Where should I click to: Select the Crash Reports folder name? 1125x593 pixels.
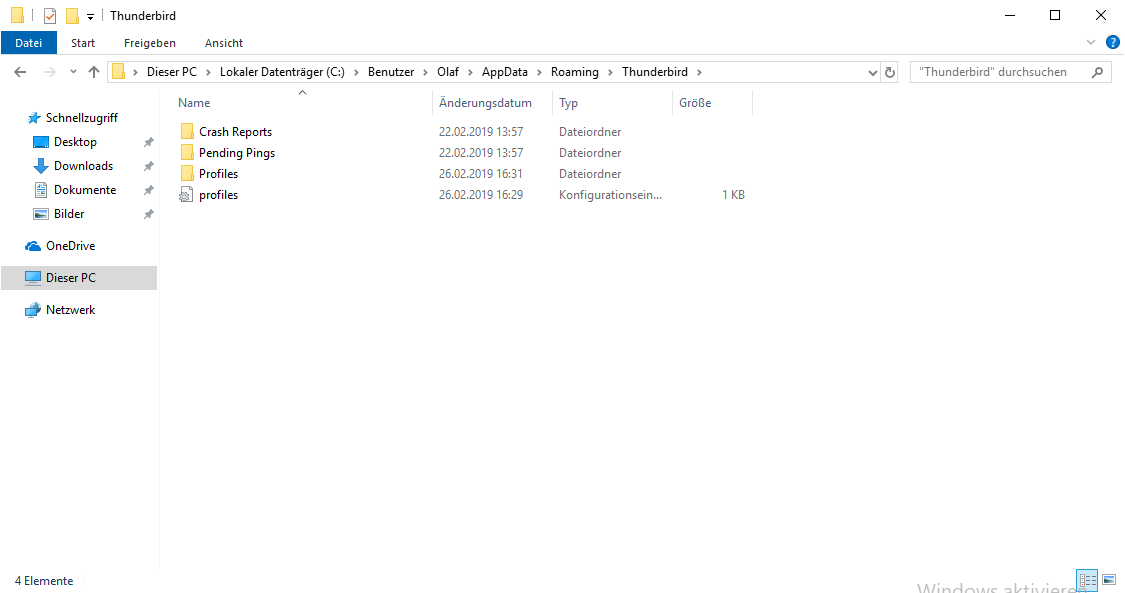pyautogui.click(x=235, y=131)
